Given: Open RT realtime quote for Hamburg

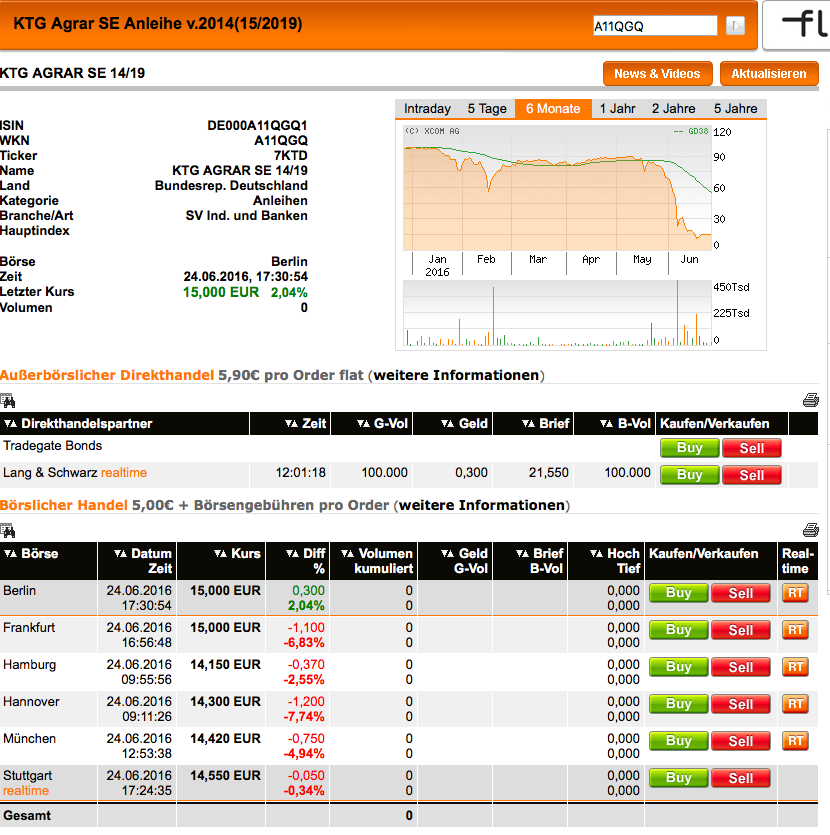Looking at the screenshot, I should point(795,667).
